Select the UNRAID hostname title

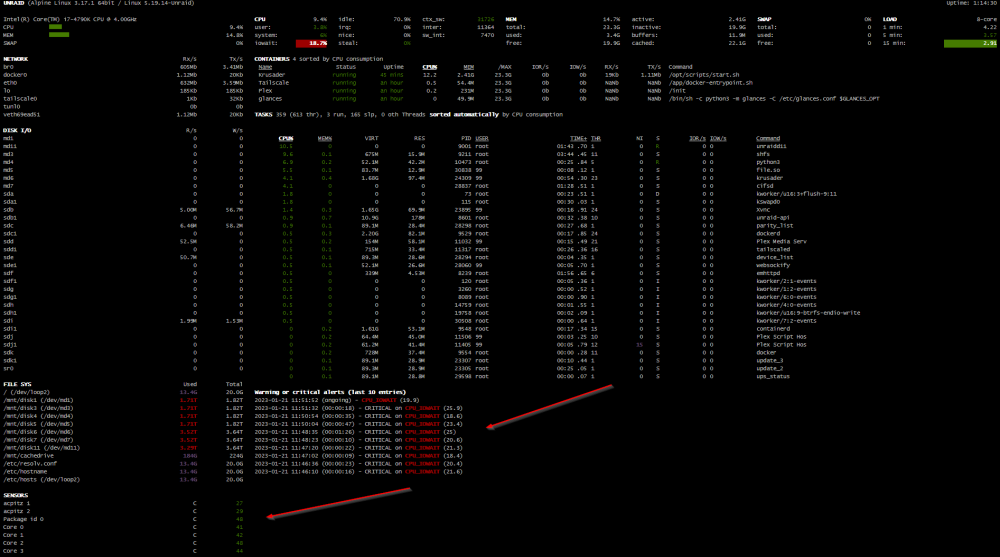tap(13, 3)
